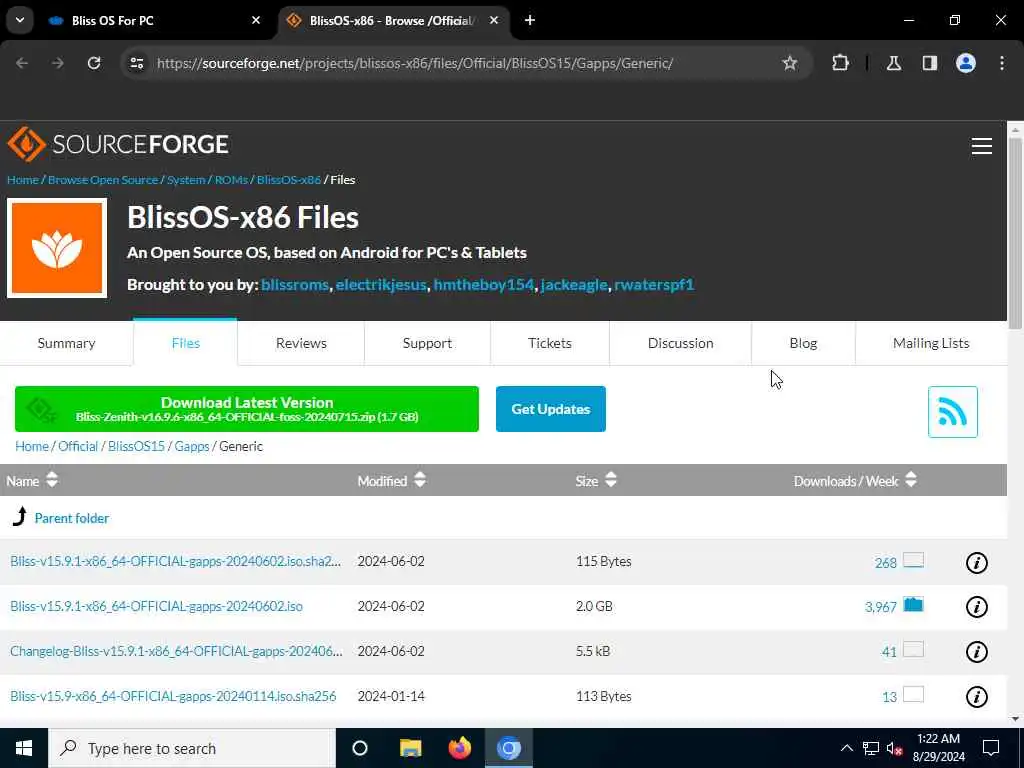This screenshot has width=1024, height=768.
Task: Open Chrome Labs flask icon
Action: coord(894,63)
